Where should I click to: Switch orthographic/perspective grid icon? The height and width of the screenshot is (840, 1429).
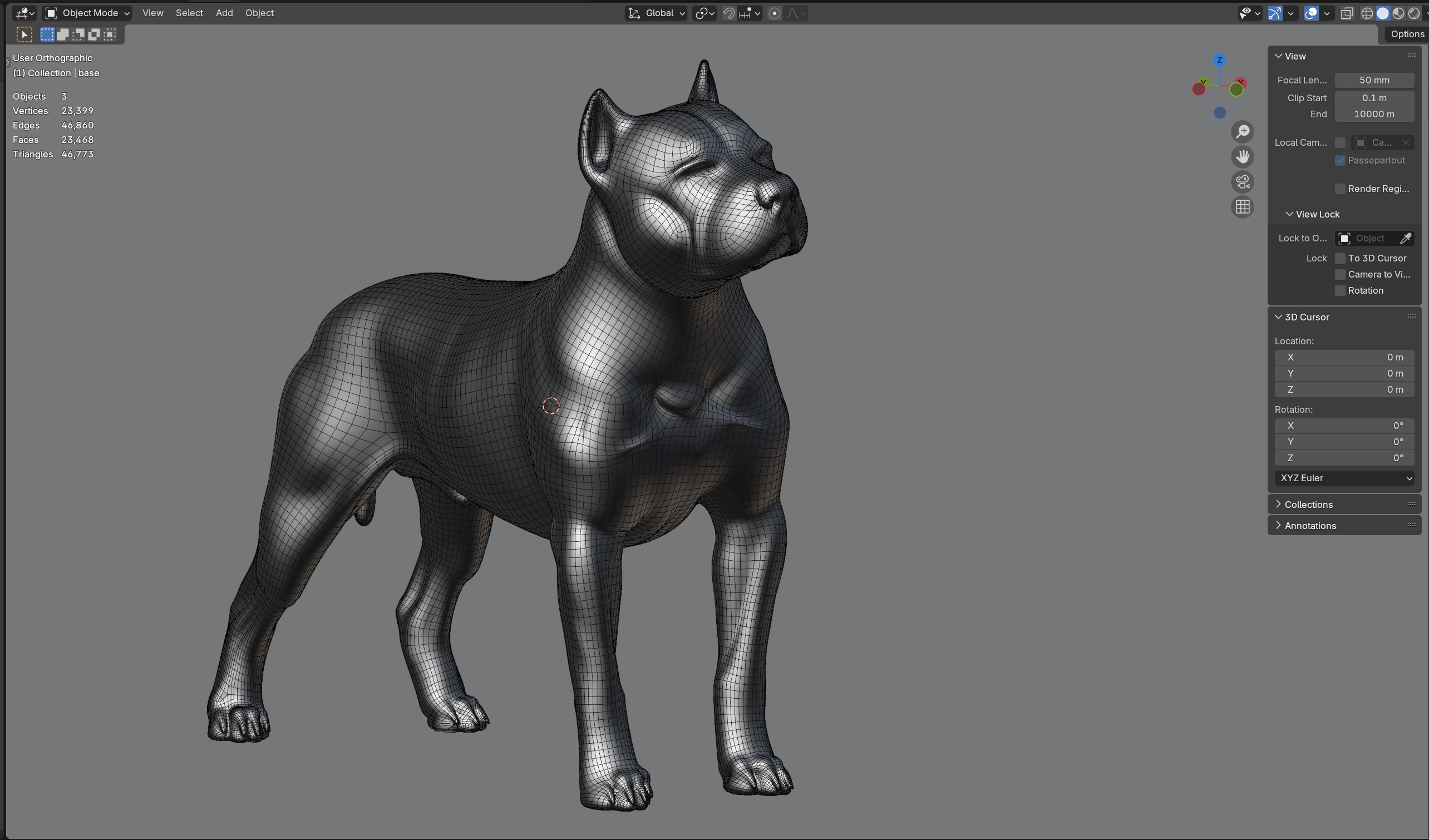pos(1243,207)
